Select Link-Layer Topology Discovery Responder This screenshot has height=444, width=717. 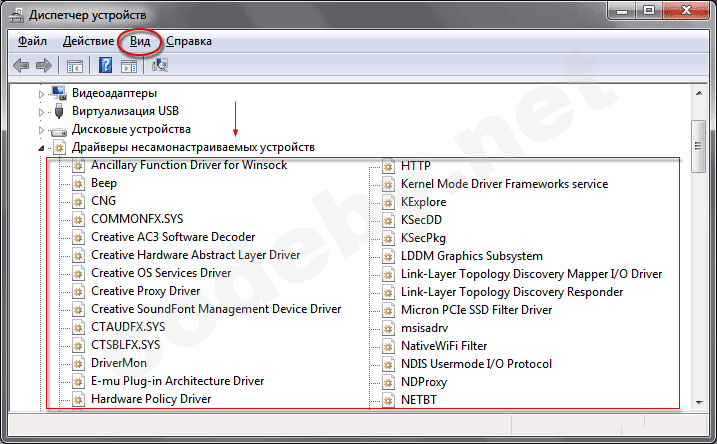click(x=512, y=292)
